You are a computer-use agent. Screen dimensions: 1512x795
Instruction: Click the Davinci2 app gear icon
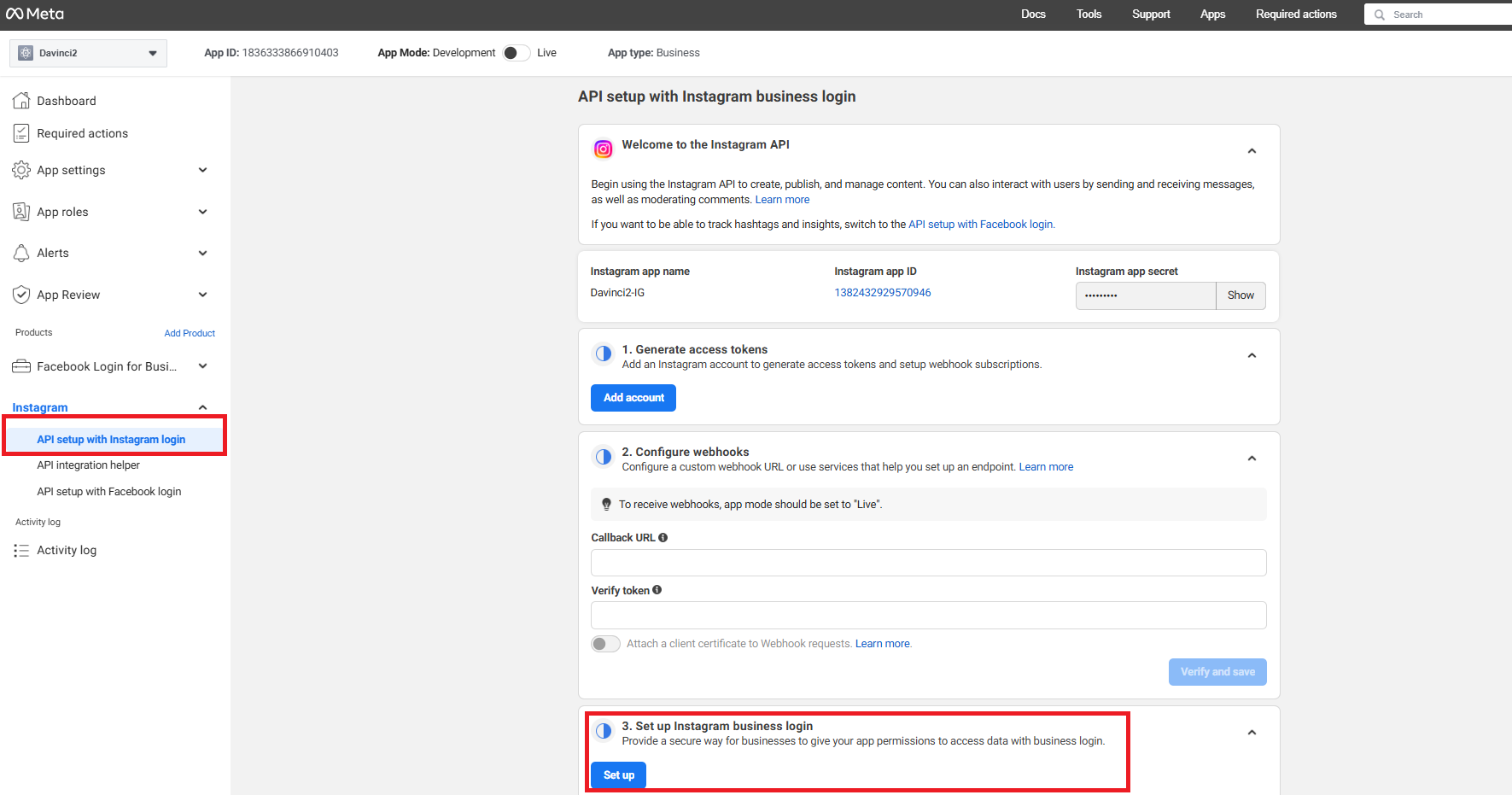(26, 53)
